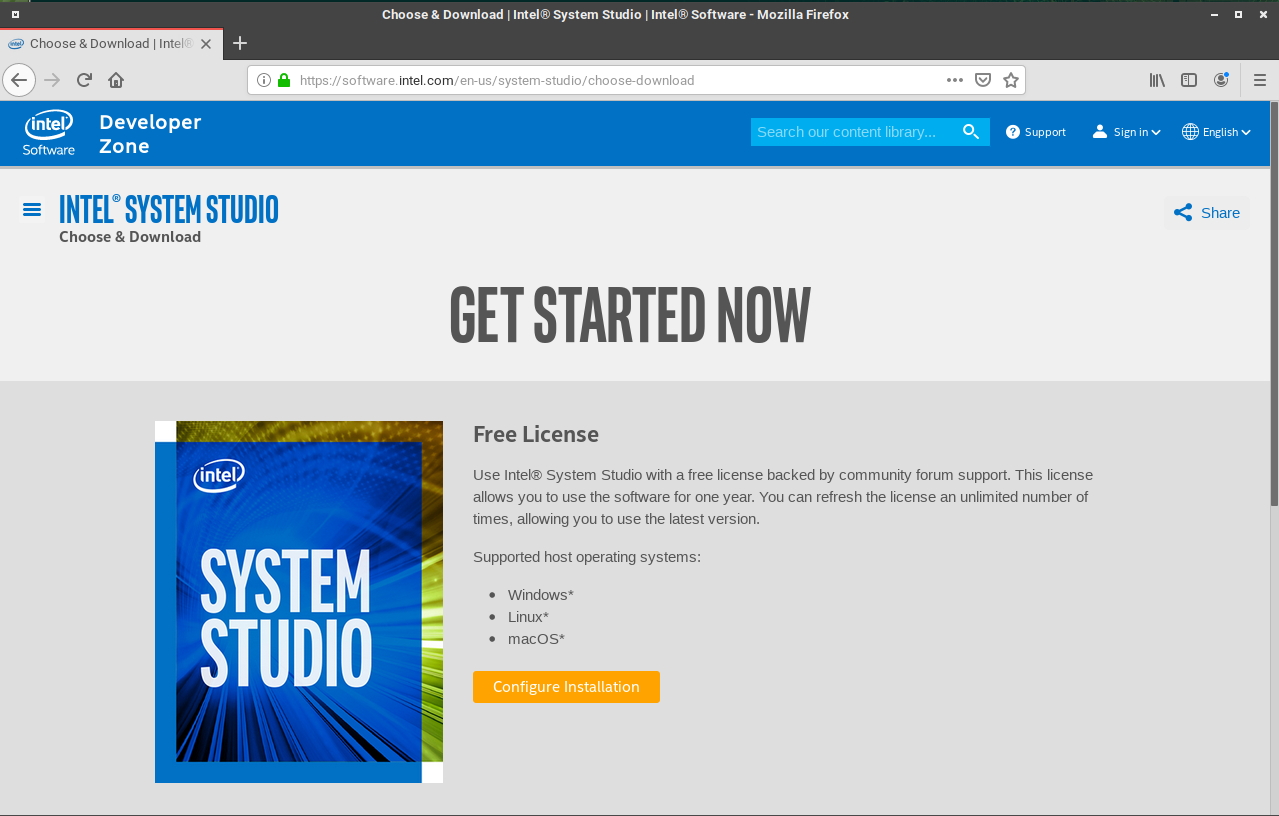Go to the Firefox home page

(116, 80)
